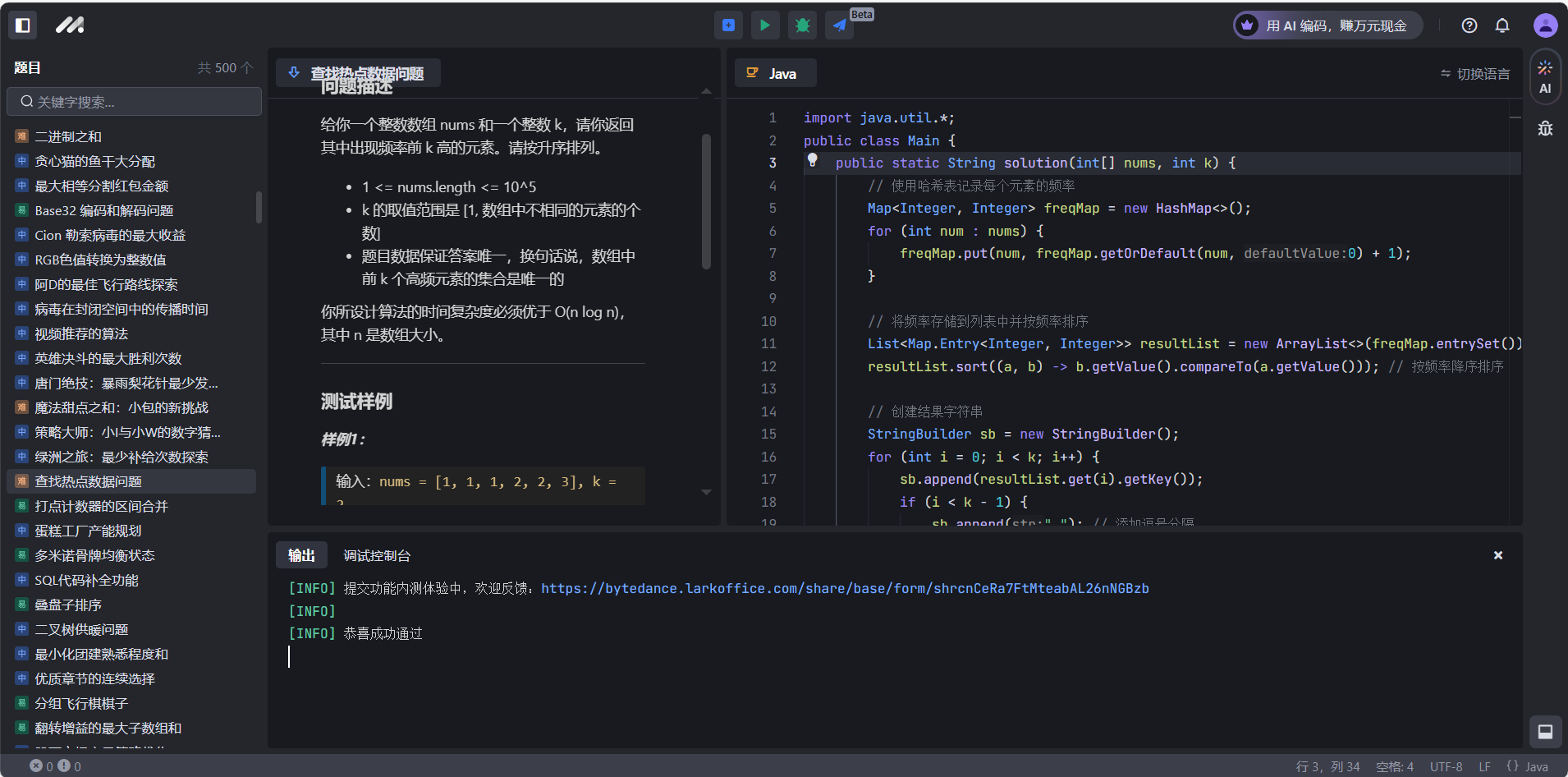Open notifications bell icon
Screen dimensions: 1568x777
(x=1502, y=25)
